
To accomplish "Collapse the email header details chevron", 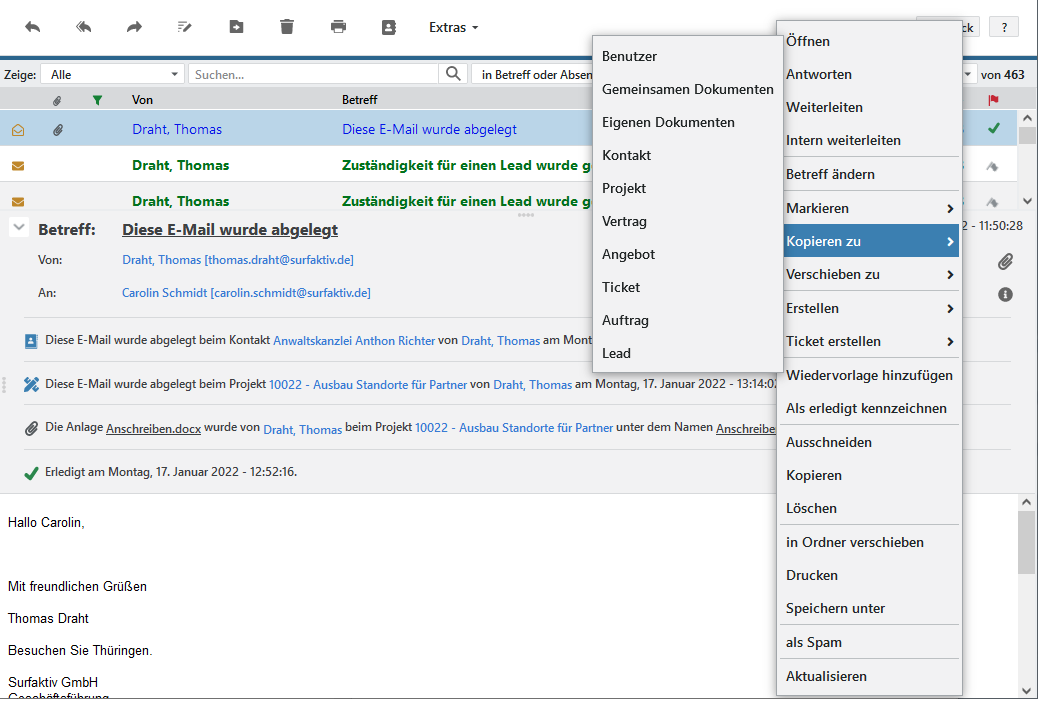I will pyautogui.click(x=18, y=228).
